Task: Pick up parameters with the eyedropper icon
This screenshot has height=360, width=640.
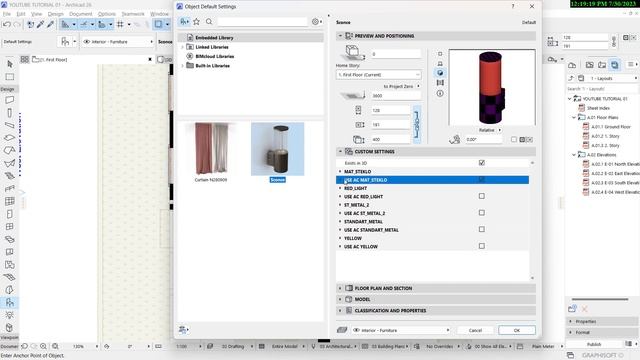Action: point(40,24)
